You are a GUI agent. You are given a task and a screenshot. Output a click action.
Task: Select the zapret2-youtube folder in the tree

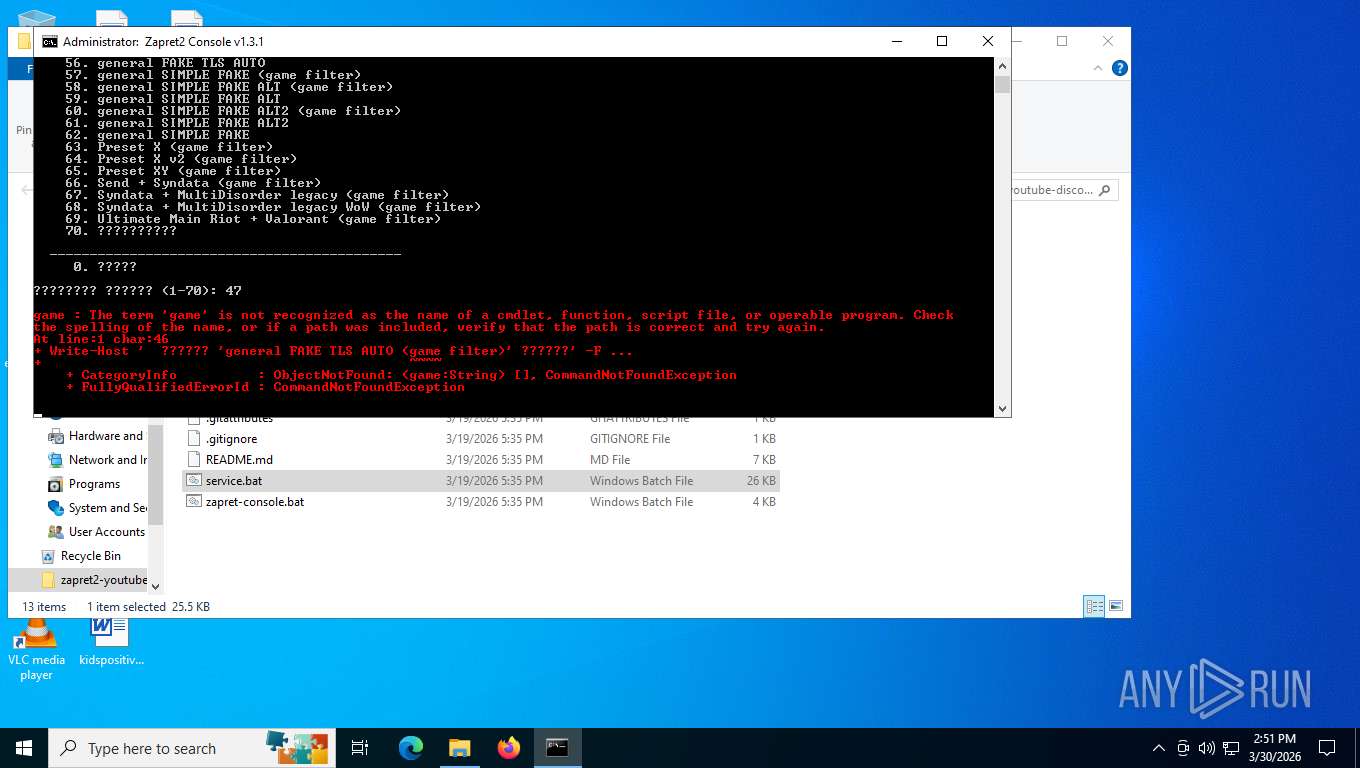[x=95, y=580]
